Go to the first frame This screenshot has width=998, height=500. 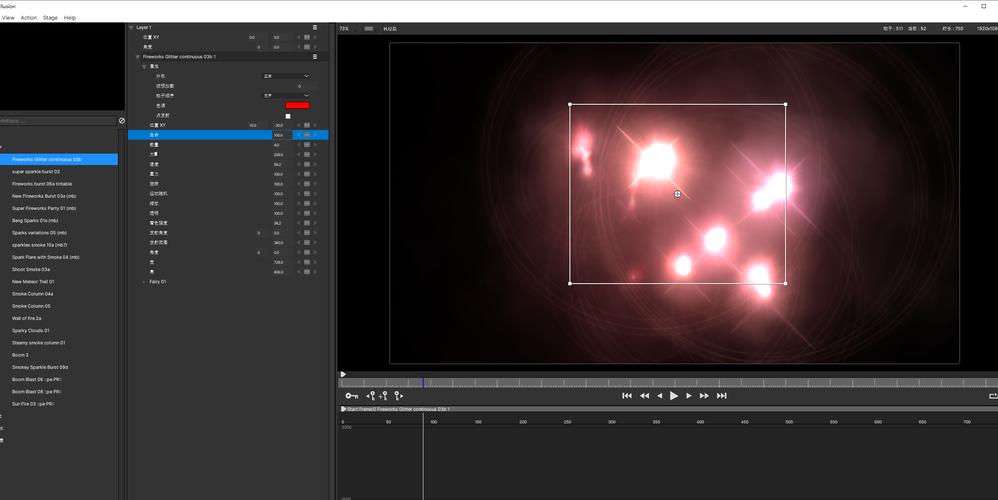pyautogui.click(x=627, y=396)
